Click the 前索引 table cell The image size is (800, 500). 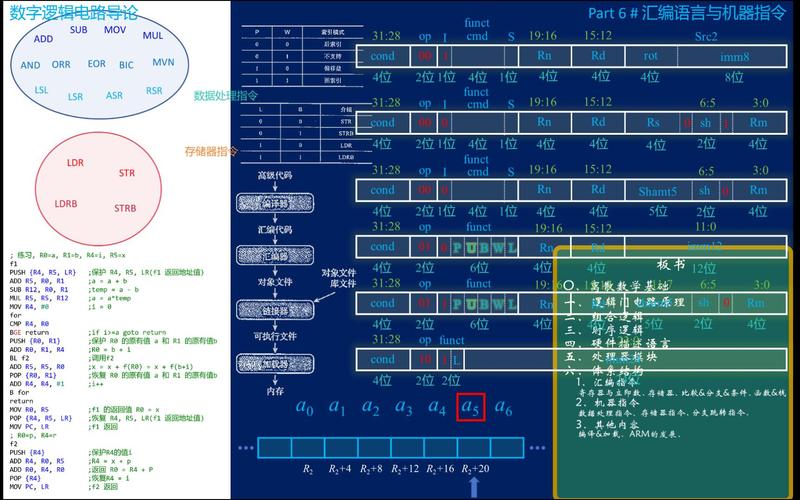pos(333,80)
